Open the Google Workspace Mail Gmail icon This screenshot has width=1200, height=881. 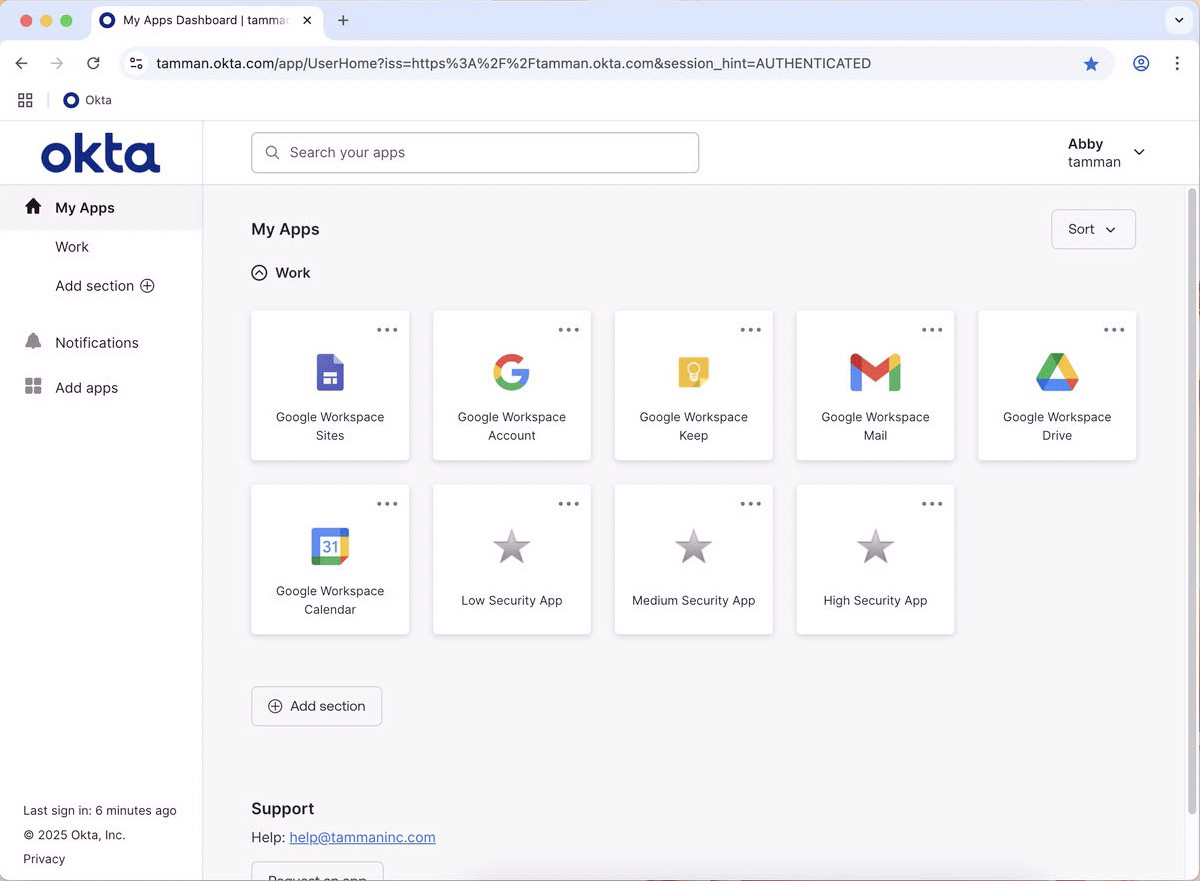pyautogui.click(x=875, y=372)
